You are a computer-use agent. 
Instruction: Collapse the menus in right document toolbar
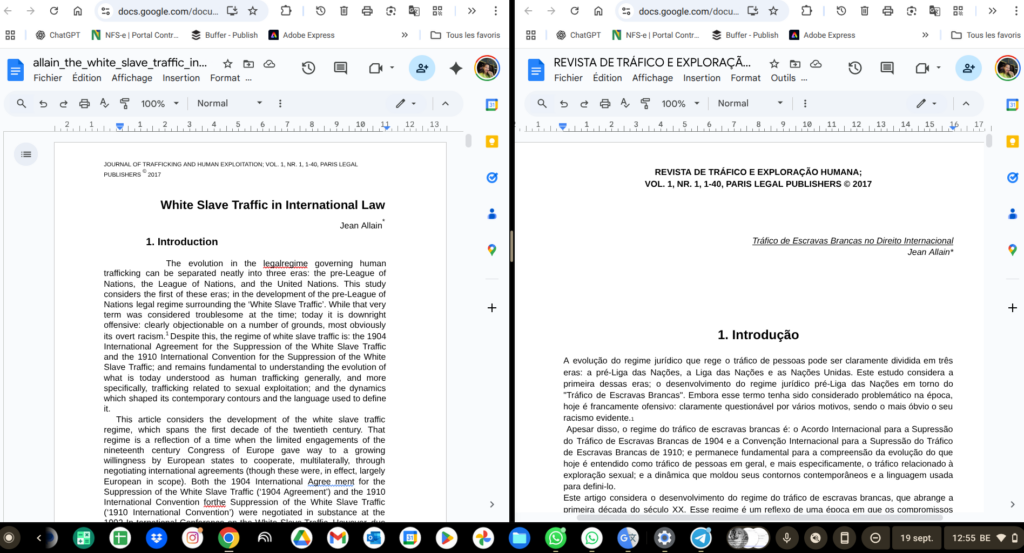coord(966,103)
